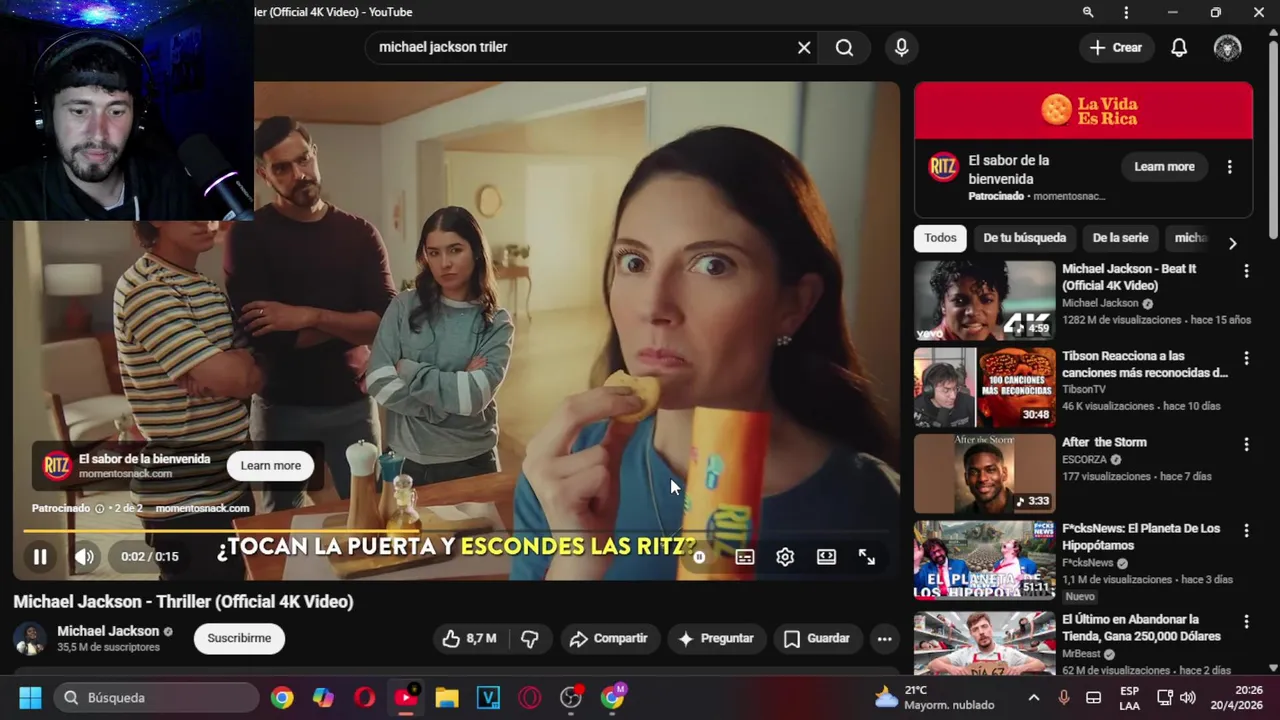The width and height of the screenshot is (1280, 720).
Task: Open the YouTube app on the taskbar
Action: (x=406, y=697)
